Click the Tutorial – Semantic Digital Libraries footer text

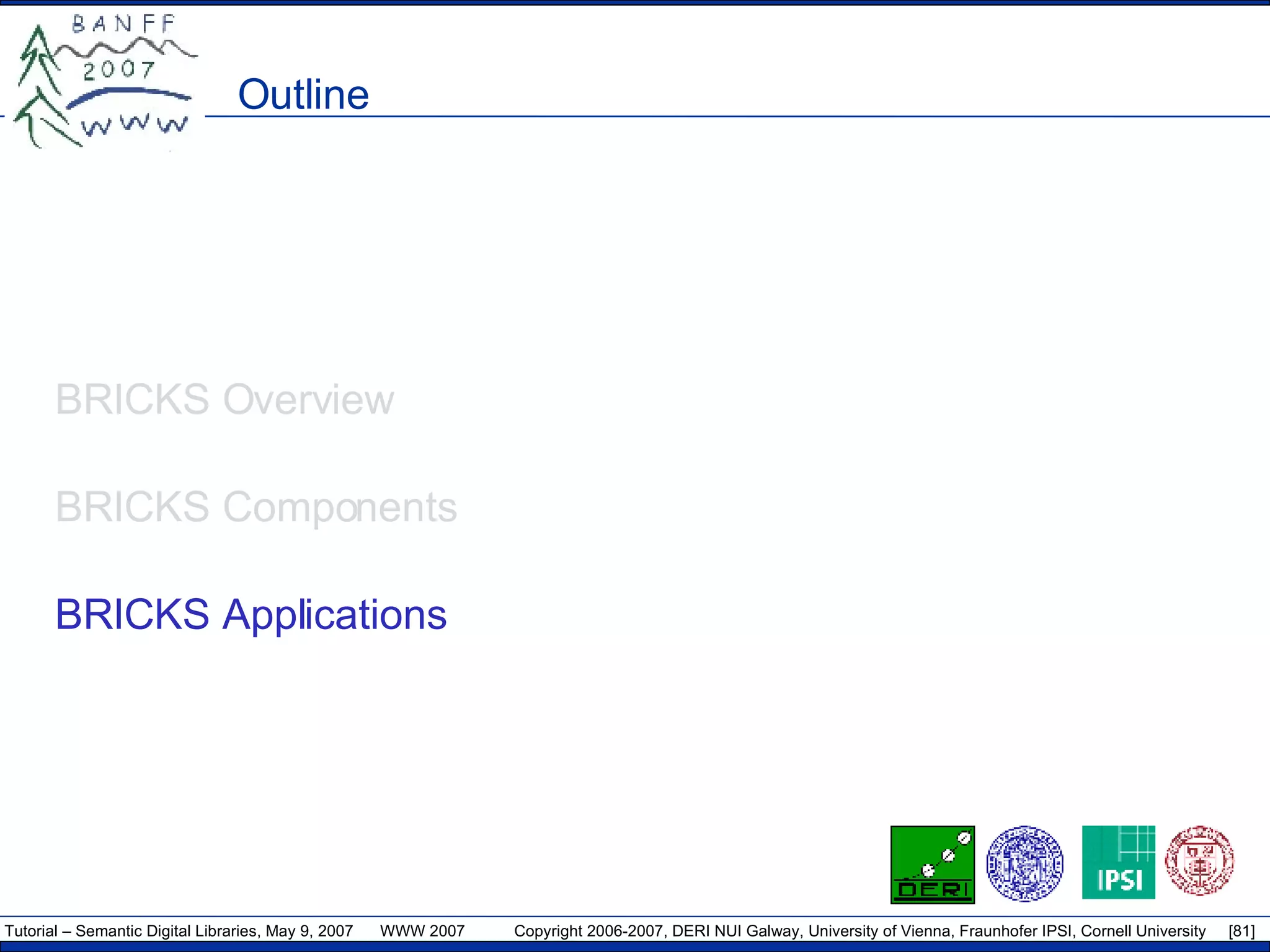179,931
